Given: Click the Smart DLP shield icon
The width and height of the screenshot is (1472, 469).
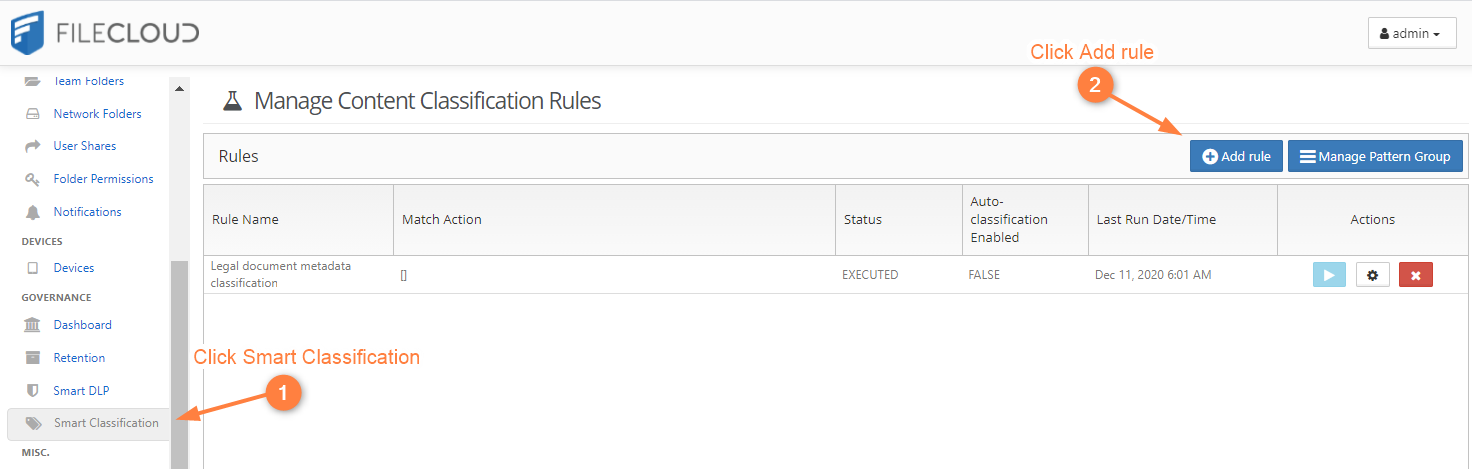Looking at the screenshot, I should point(33,391).
